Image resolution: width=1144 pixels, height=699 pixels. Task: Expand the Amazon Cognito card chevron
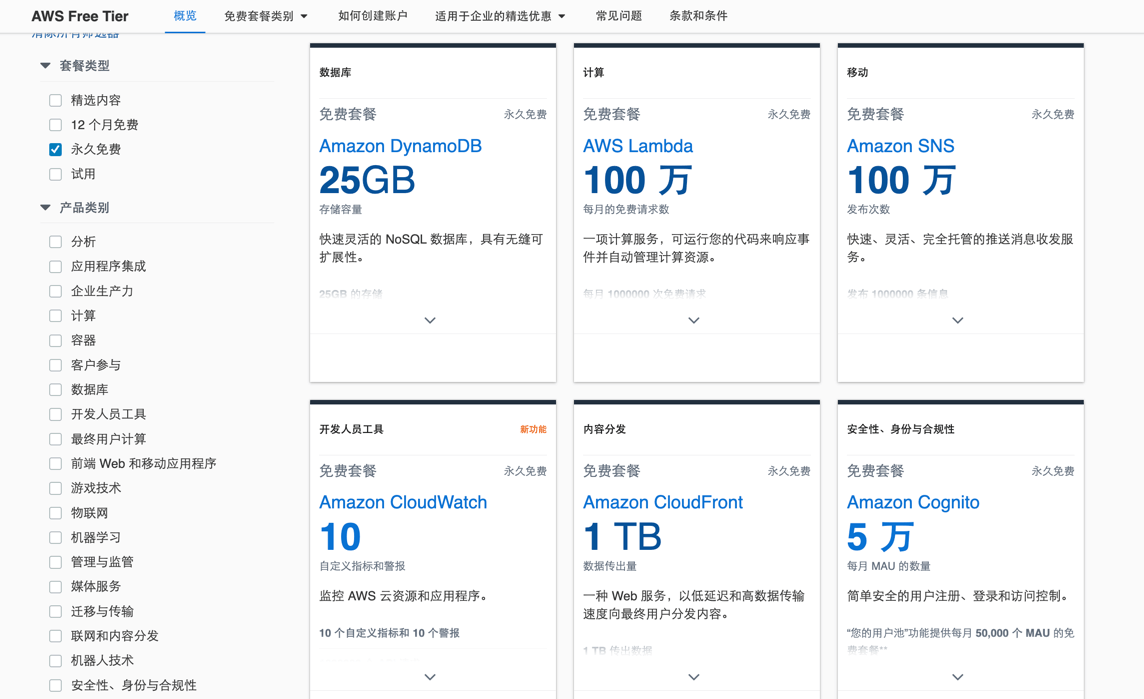[x=958, y=677]
